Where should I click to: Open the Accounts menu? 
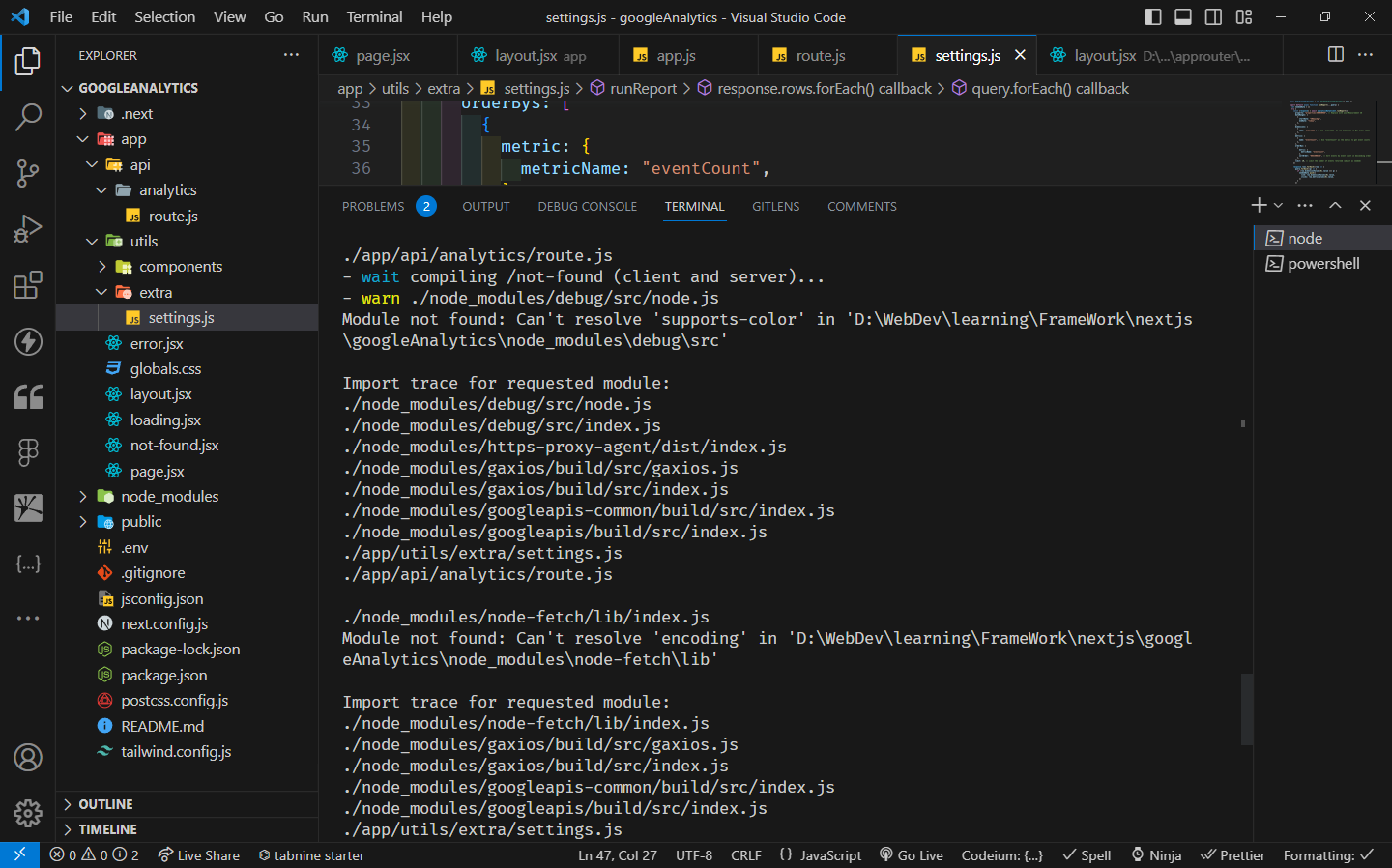click(28, 758)
